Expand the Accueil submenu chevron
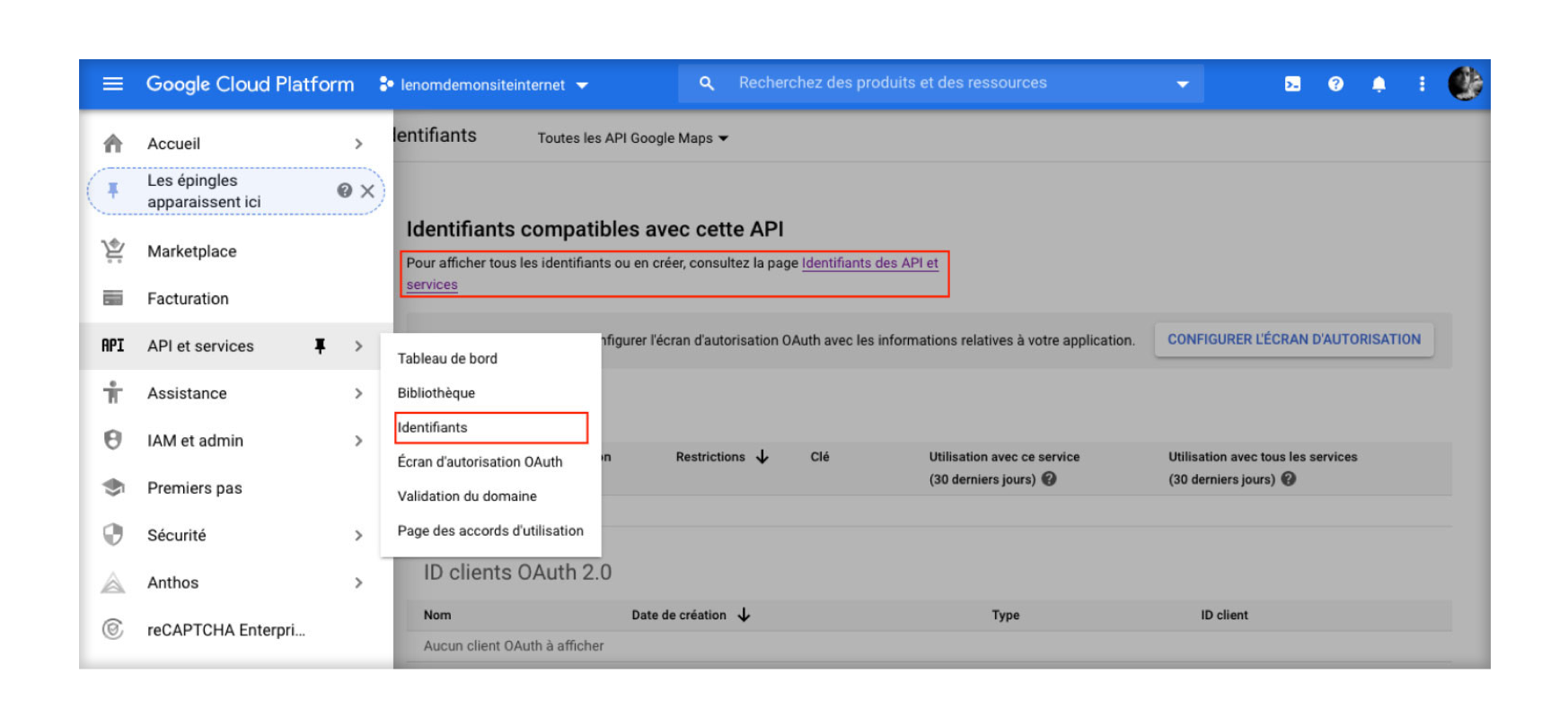This screenshot has height=727, width=1568. tap(358, 144)
